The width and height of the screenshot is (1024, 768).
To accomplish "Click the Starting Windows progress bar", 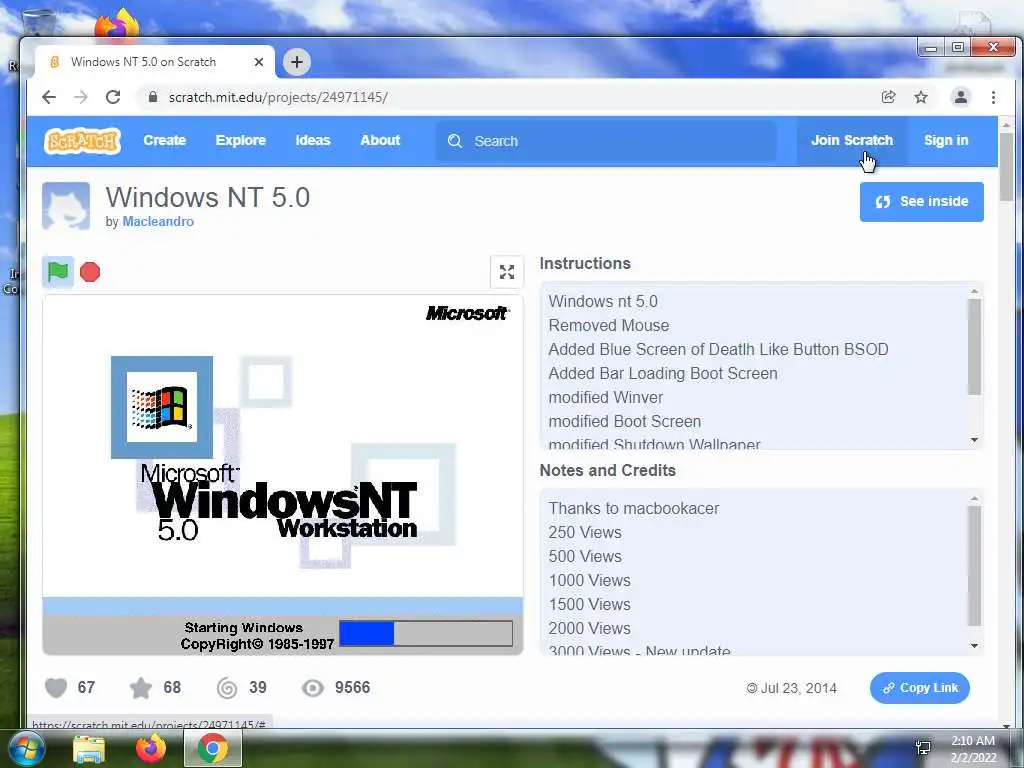I will point(426,633).
